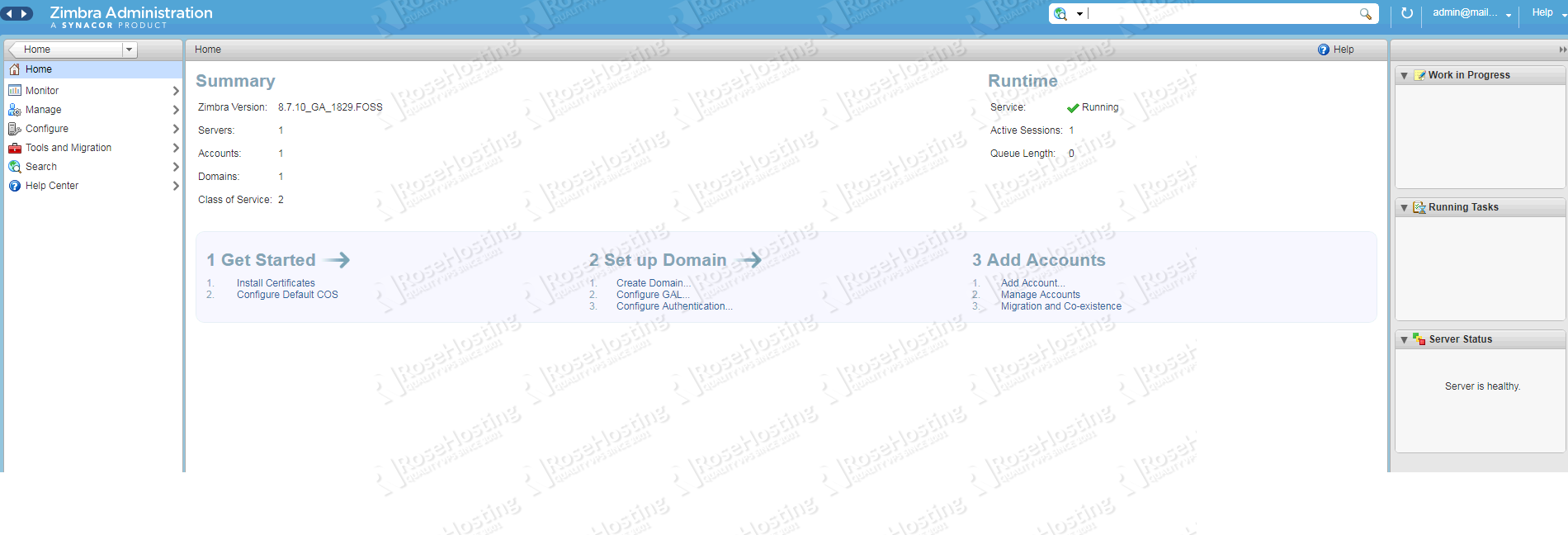Click the Zimbra Administration logo
This screenshot has height=535, width=1568.
(x=131, y=17)
